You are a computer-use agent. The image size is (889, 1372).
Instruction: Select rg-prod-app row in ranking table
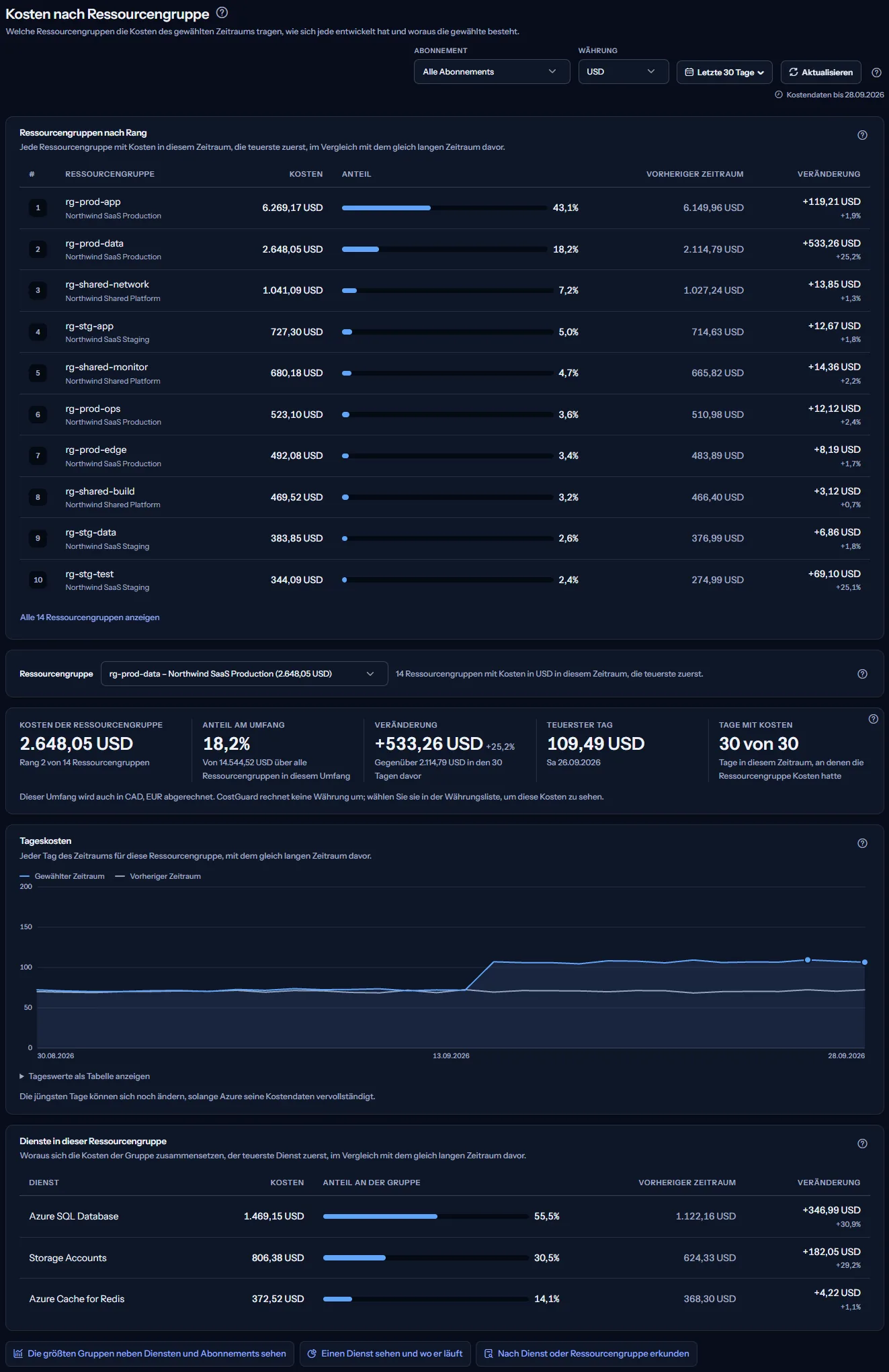[x=444, y=208]
